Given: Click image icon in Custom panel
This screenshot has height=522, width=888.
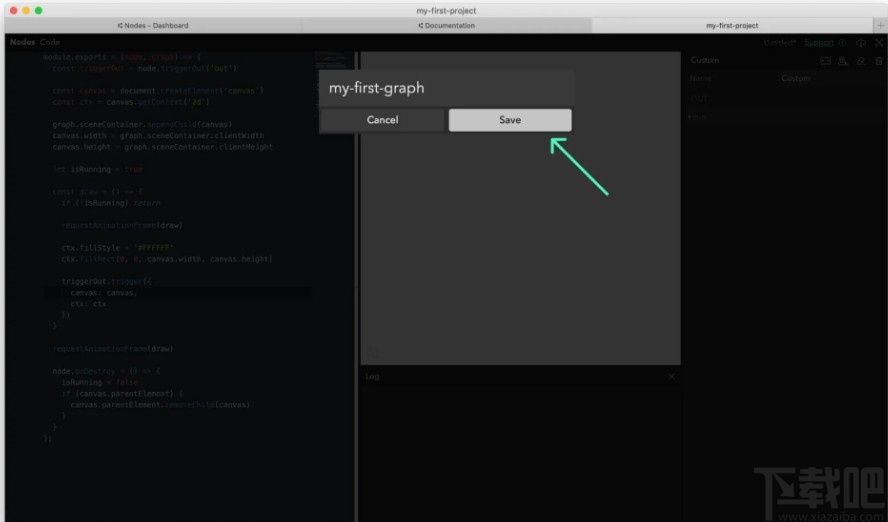Looking at the screenshot, I should [x=825, y=61].
